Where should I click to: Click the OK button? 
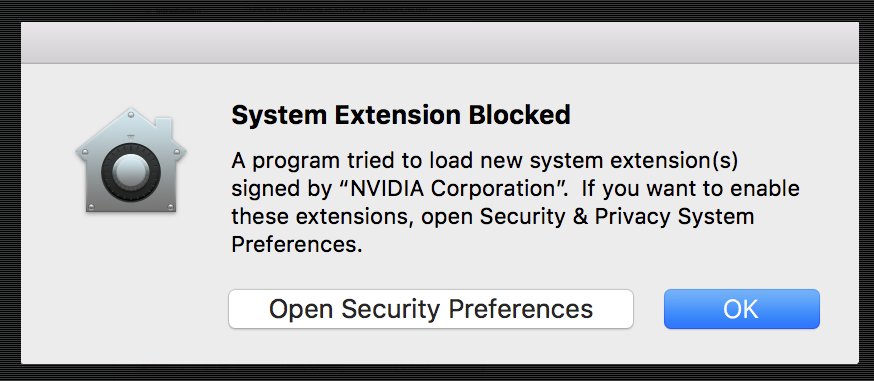(x=741, y=309)
